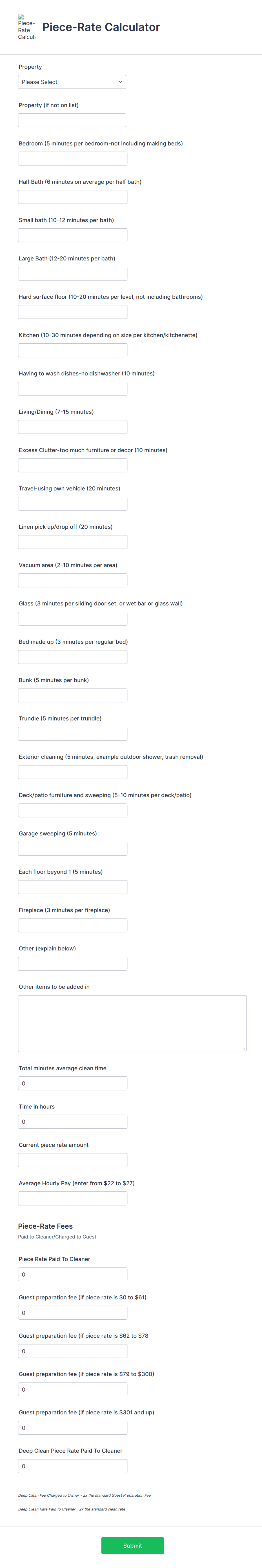Click the Vacuum area input box

point(72,580)
